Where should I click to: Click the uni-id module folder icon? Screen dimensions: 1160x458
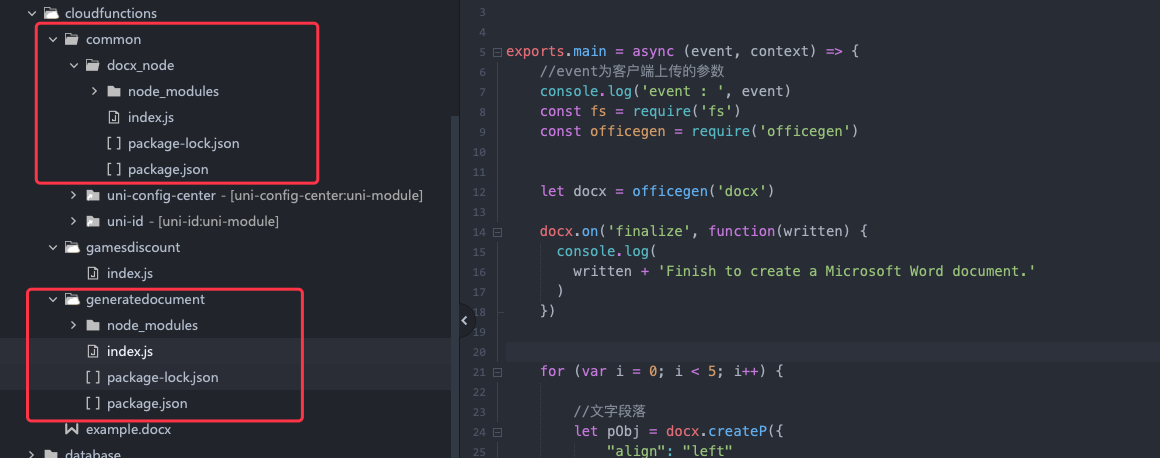[x=92, y=221]
